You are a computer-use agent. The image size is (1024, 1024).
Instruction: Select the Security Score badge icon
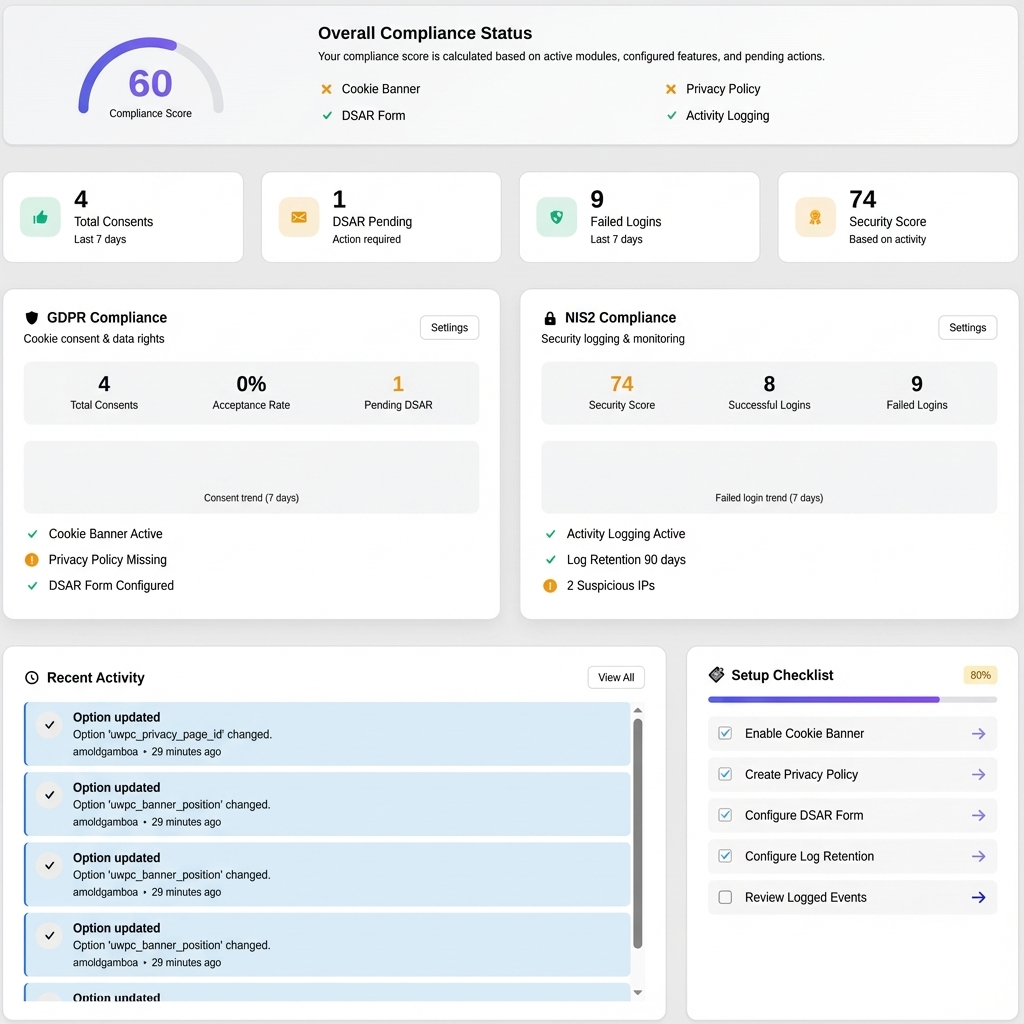click(813, 217)
